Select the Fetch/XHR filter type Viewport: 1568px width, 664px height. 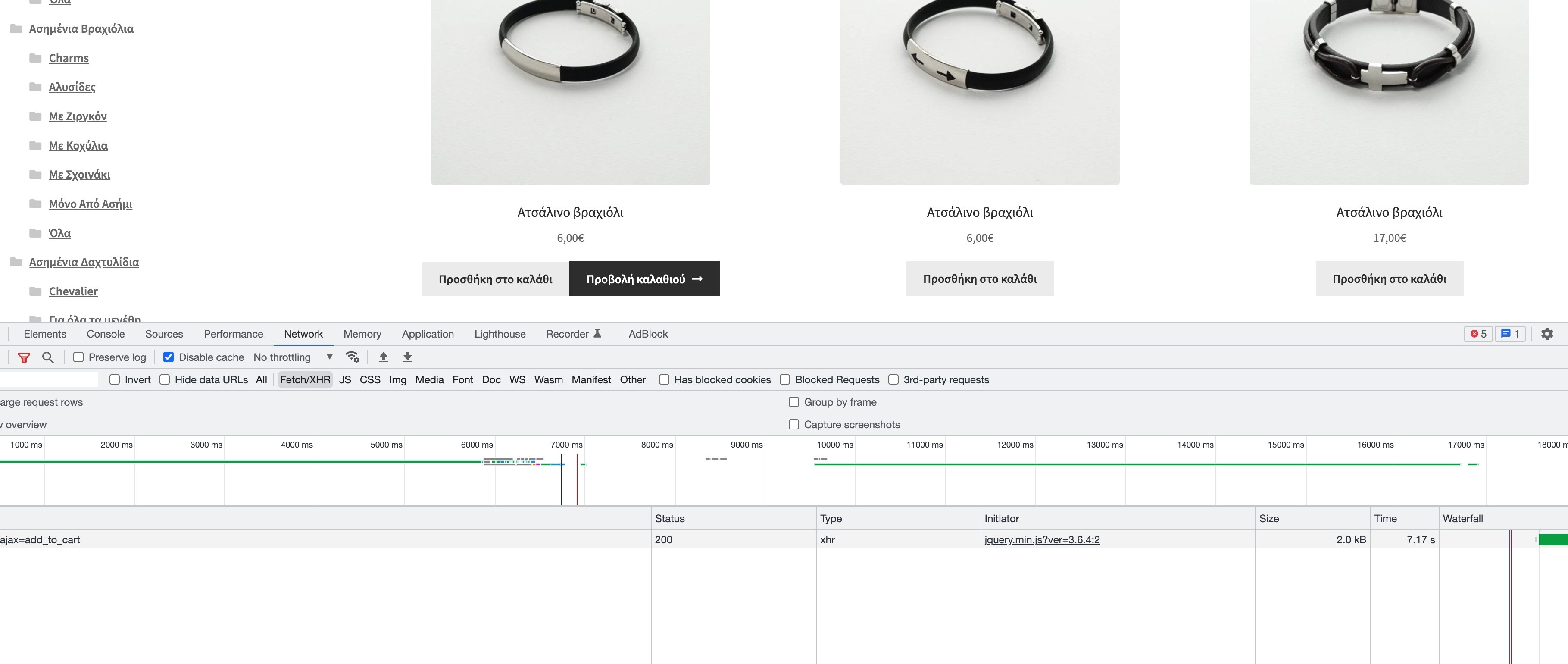(x=305, y=380)
